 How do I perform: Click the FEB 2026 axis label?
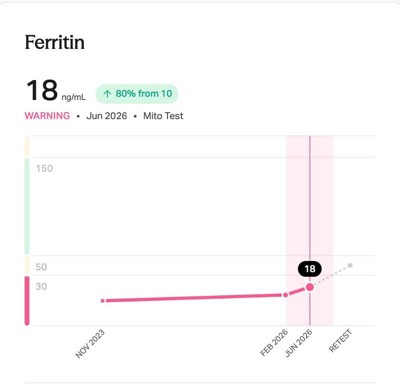tap(274, 343)
